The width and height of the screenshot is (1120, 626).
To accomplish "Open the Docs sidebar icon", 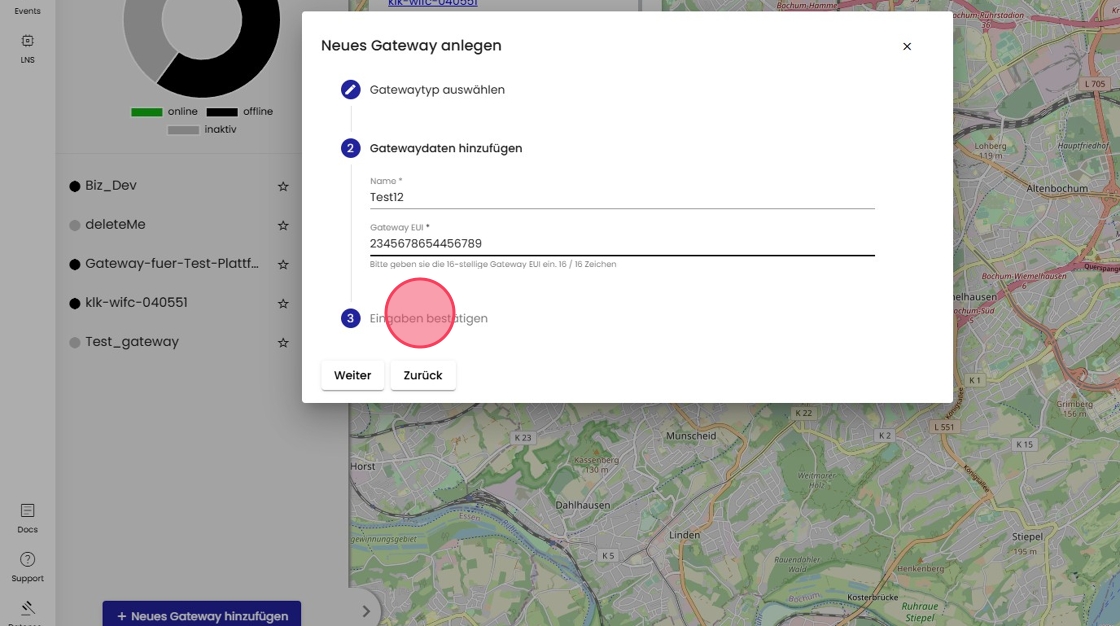I will coord(27,511).
